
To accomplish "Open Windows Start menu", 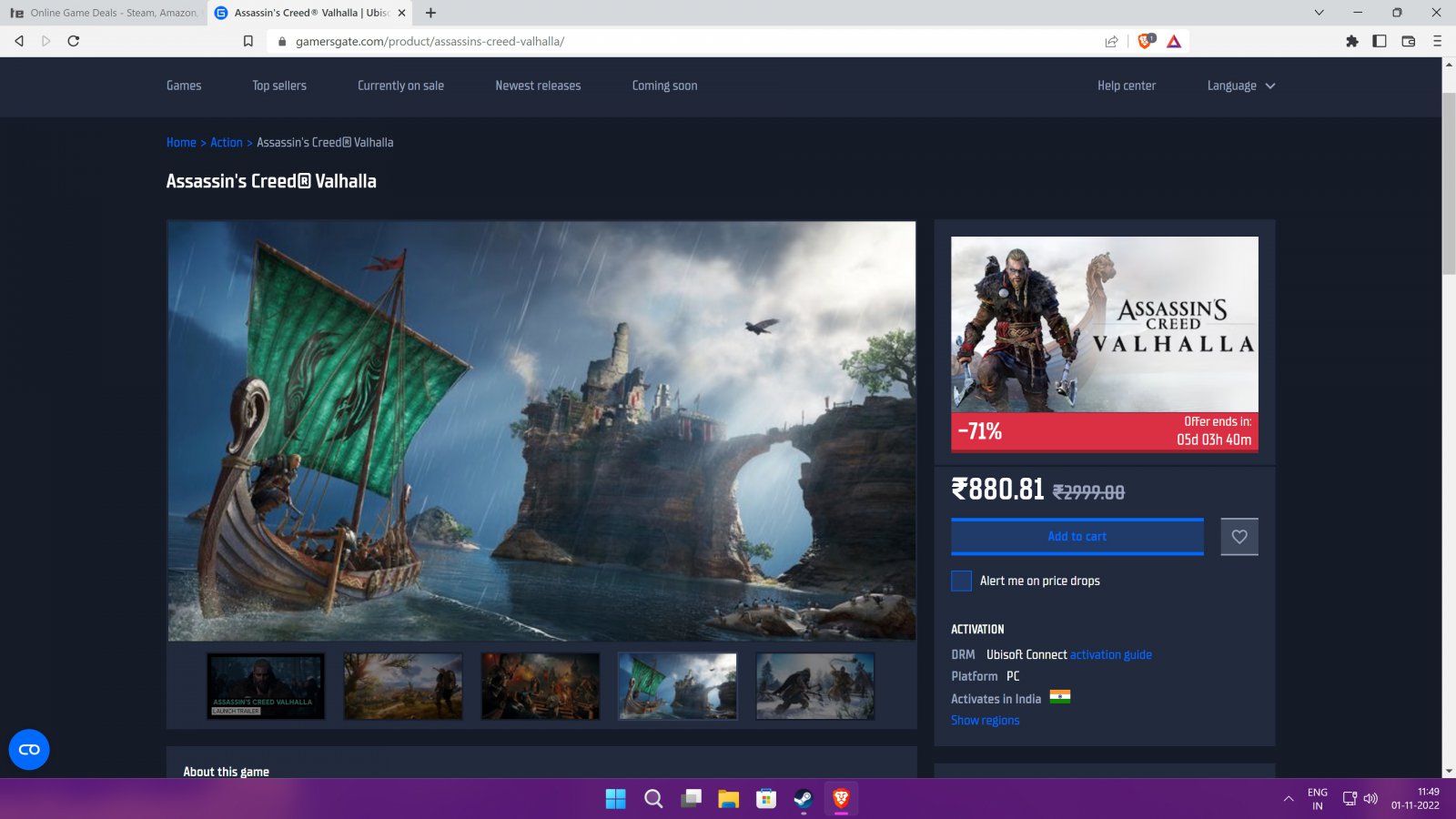I will pyautogui.click(x=616, y=799).
